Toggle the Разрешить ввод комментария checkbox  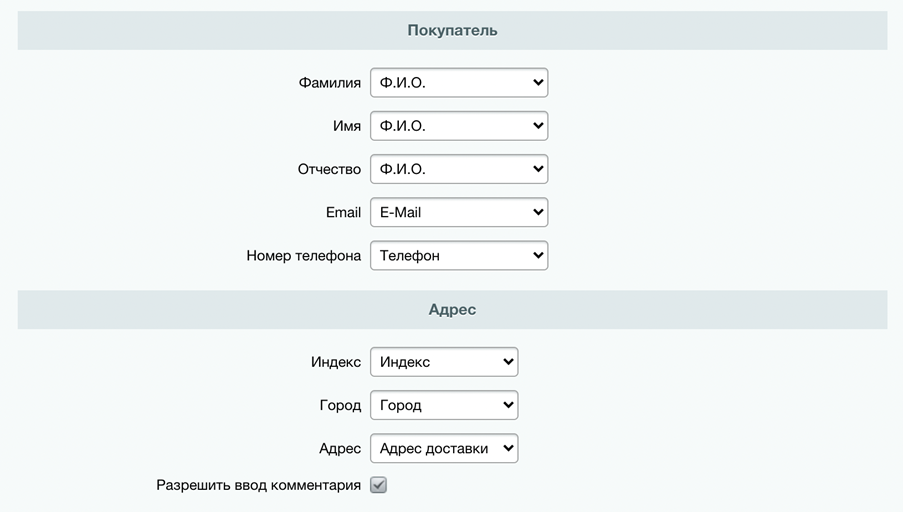[x=378, y=485]
